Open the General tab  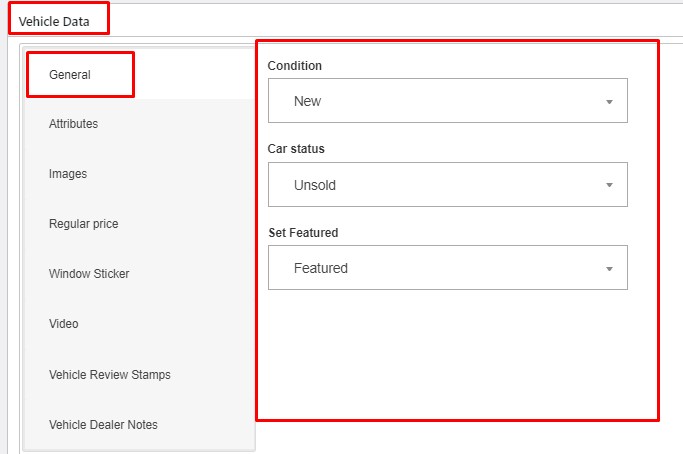tap(70, 75)
